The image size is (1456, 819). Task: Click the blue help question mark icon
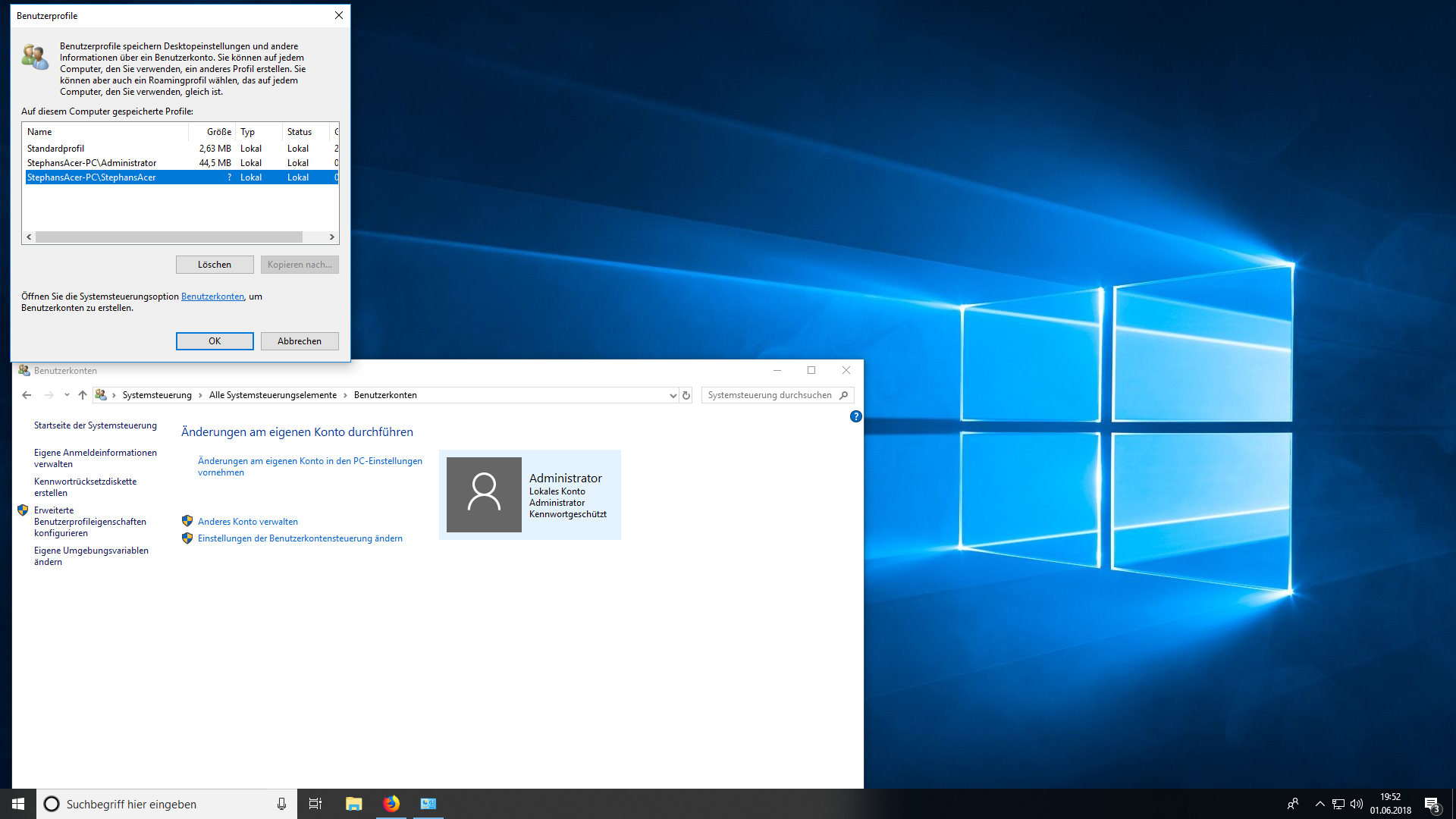(x=855, y=416)
